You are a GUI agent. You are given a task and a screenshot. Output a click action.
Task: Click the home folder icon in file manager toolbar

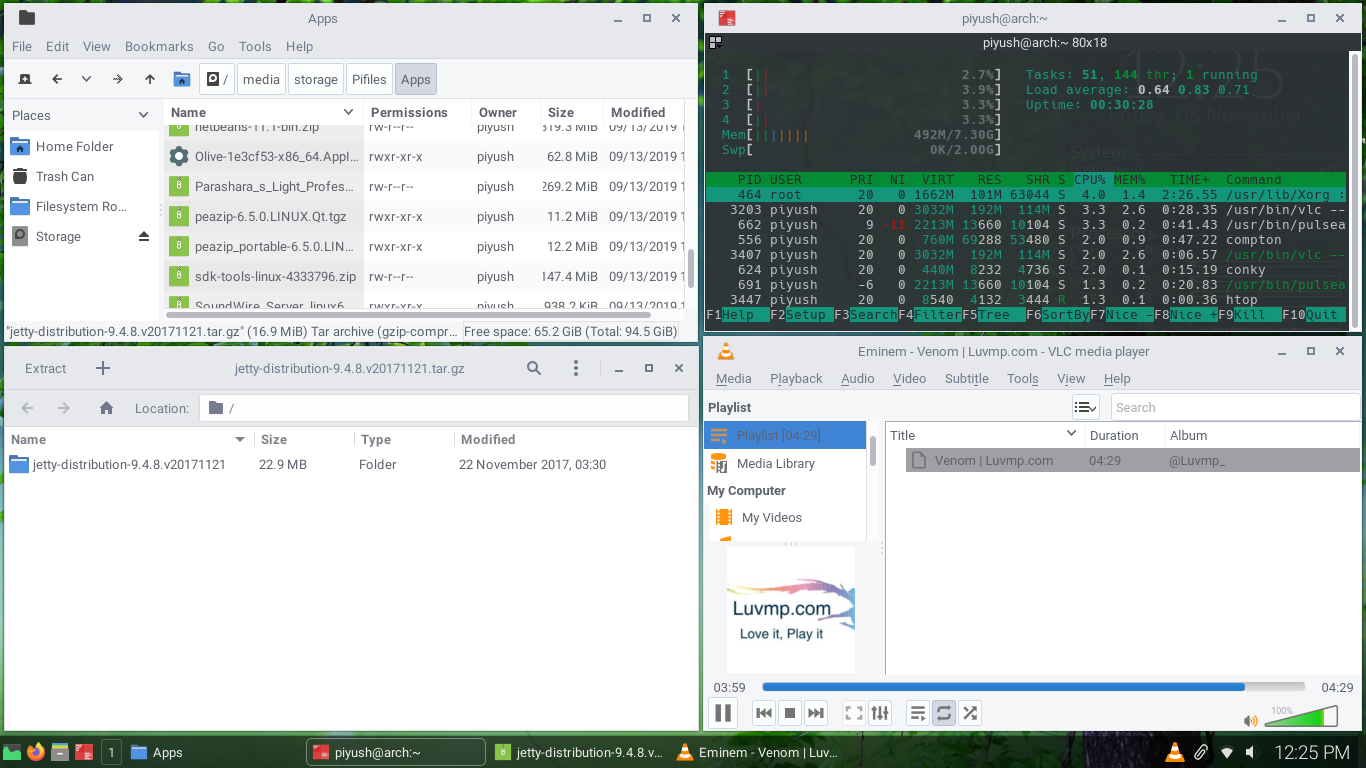point(181,79)
